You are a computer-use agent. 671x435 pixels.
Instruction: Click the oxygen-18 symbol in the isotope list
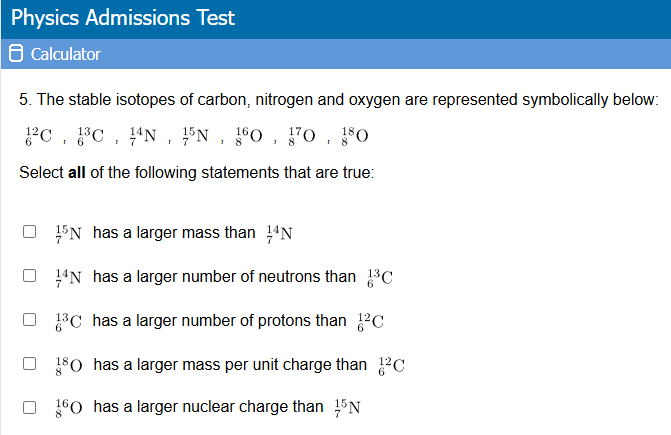tap(355, 136)
